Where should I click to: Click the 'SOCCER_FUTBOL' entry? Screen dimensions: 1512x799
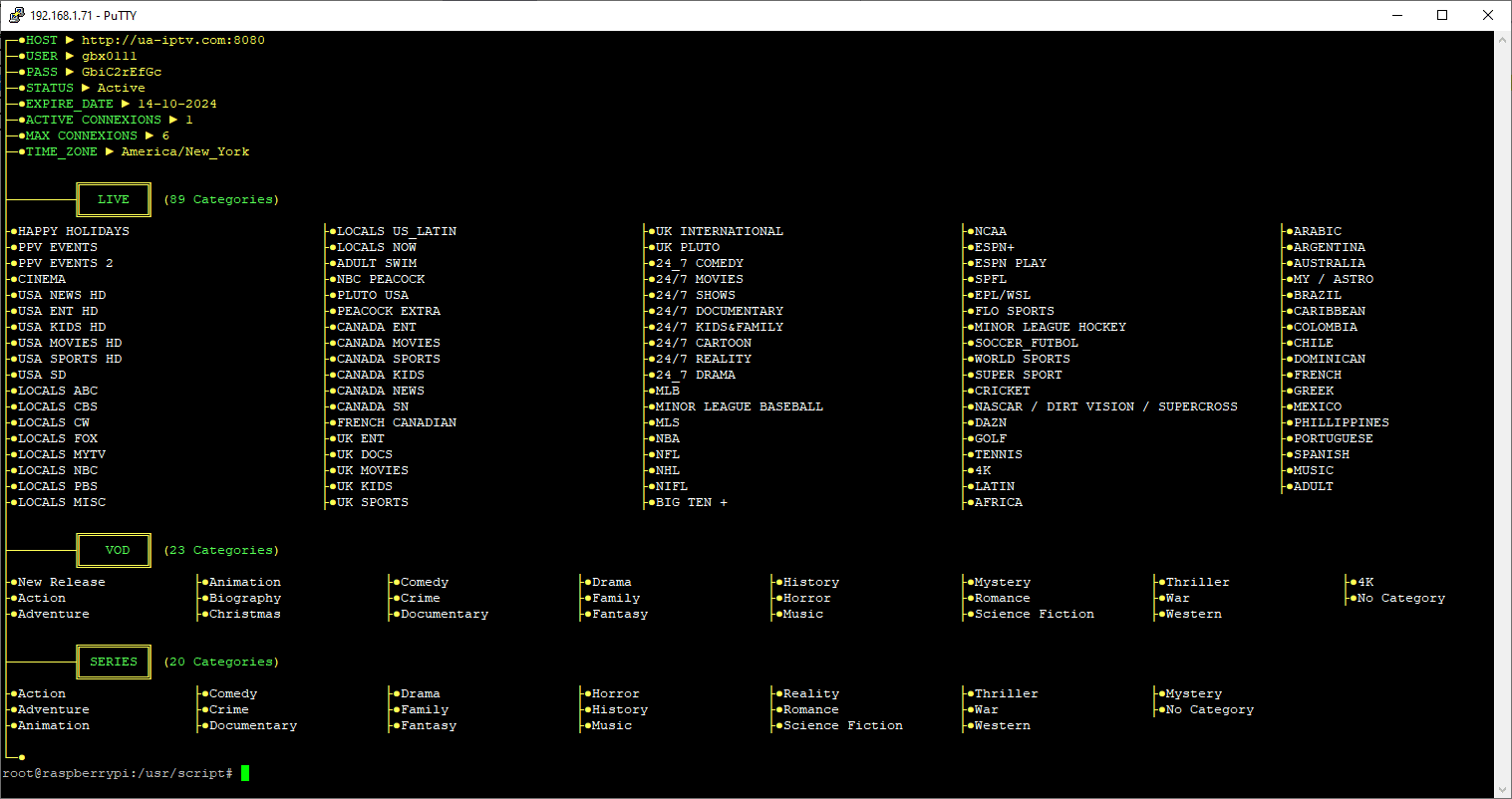[x=1027, y=343]
